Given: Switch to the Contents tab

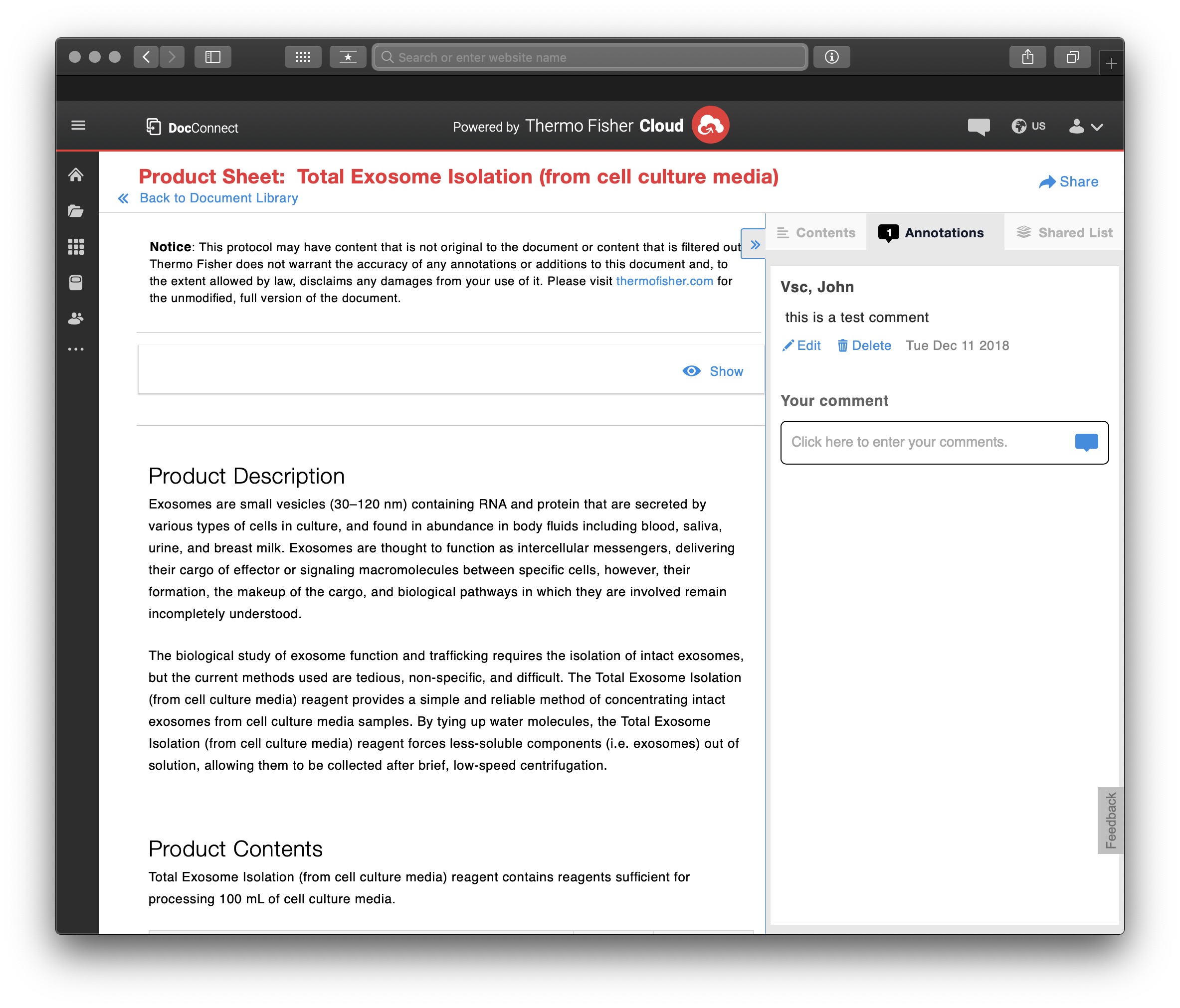Looking at the screenshot, I should pyautogui.click(x=816, y=233).
